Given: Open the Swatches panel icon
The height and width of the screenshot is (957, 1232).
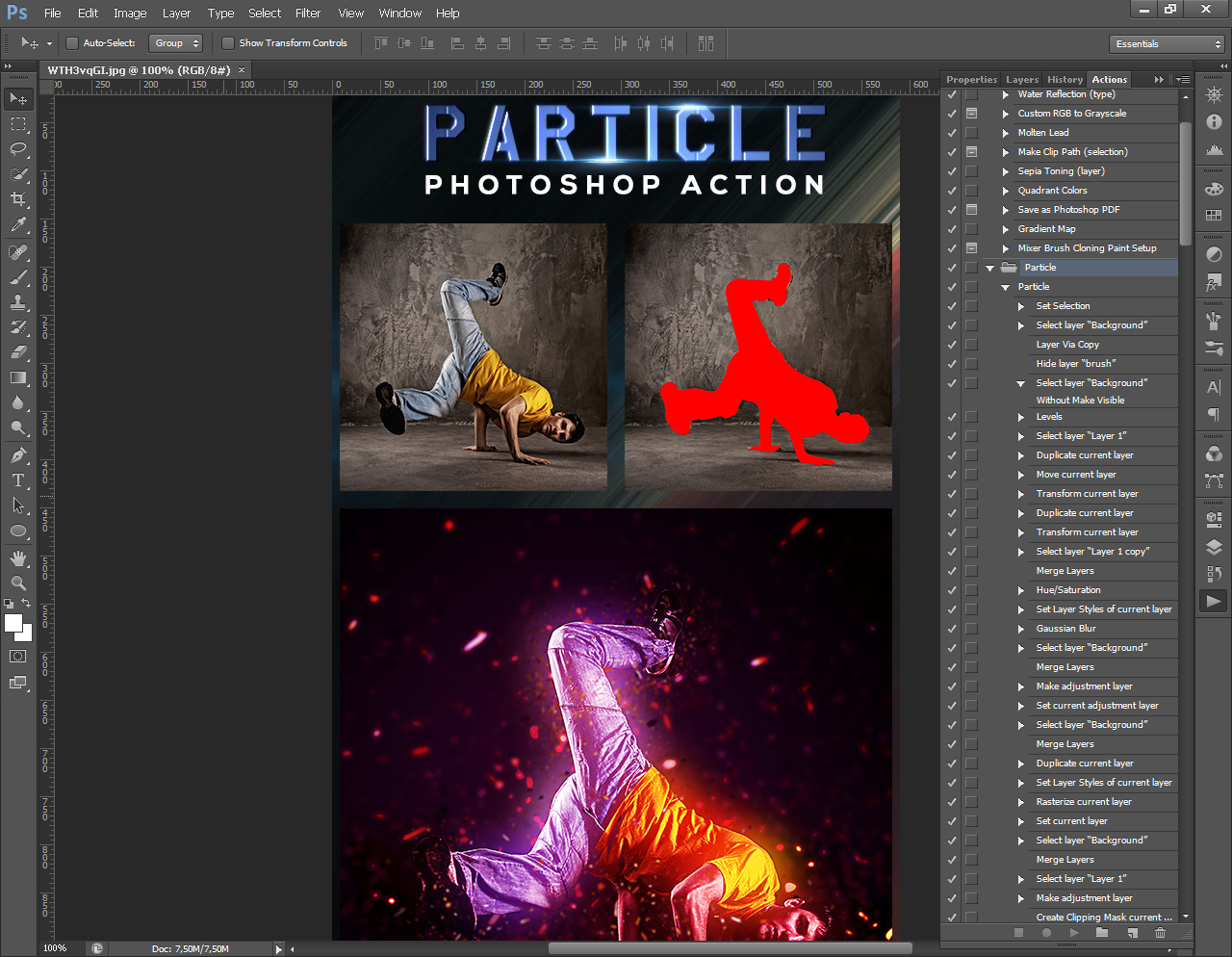Looking at the screenshot, I should pyautogui.click(x=1214, y=215).
